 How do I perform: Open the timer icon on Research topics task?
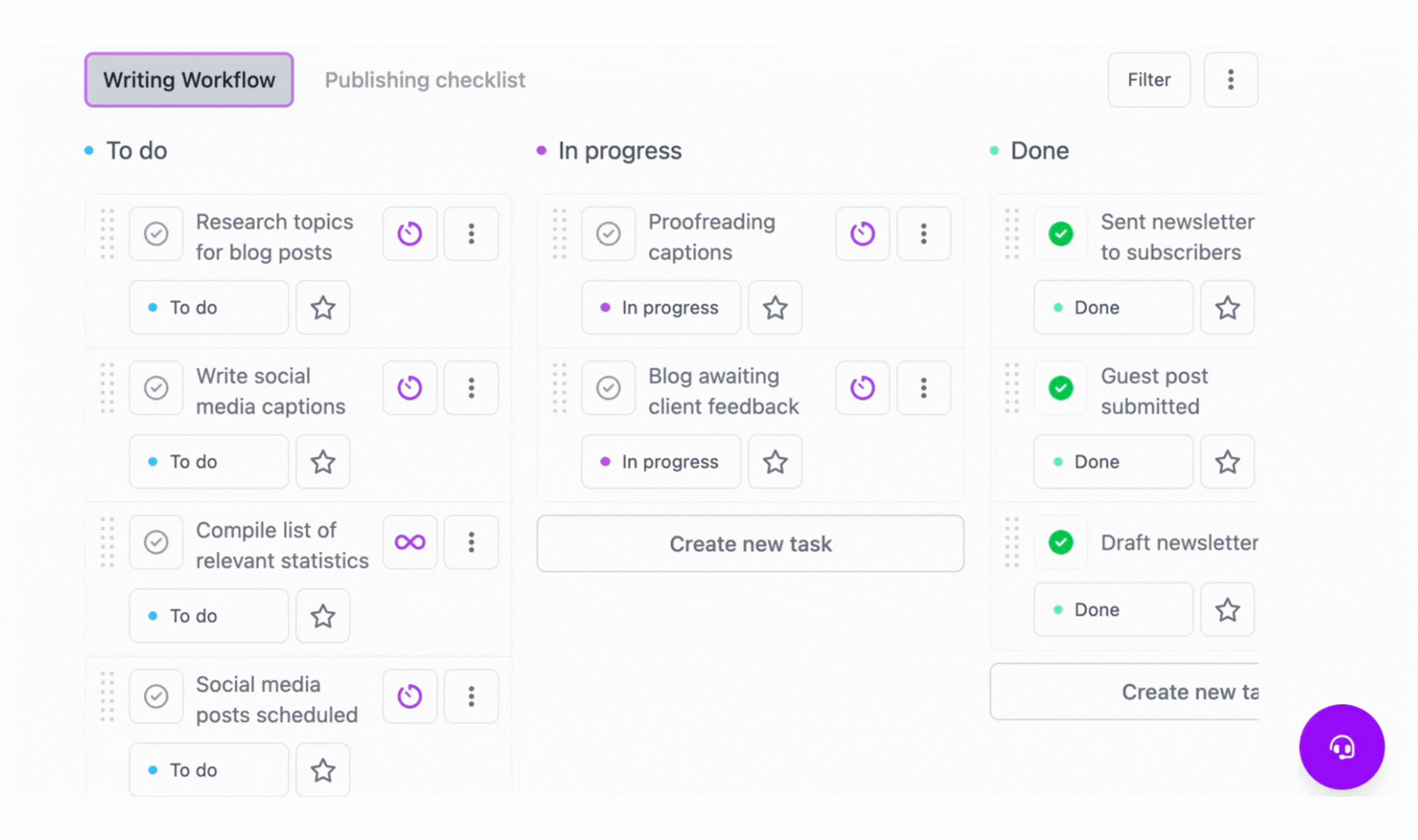point(410,234)
